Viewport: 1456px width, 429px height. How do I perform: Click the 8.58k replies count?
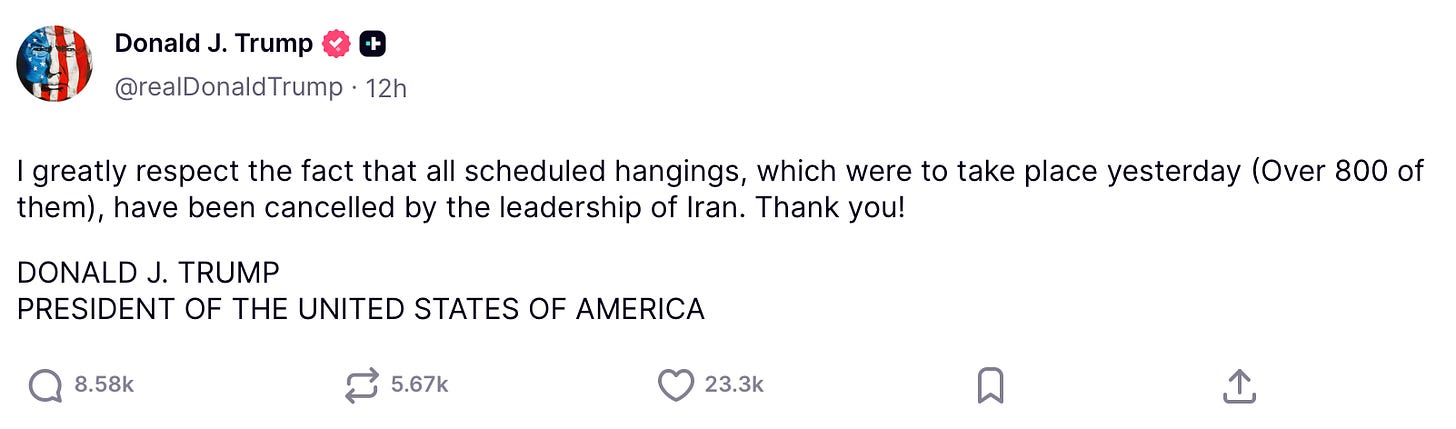point(104,385)
